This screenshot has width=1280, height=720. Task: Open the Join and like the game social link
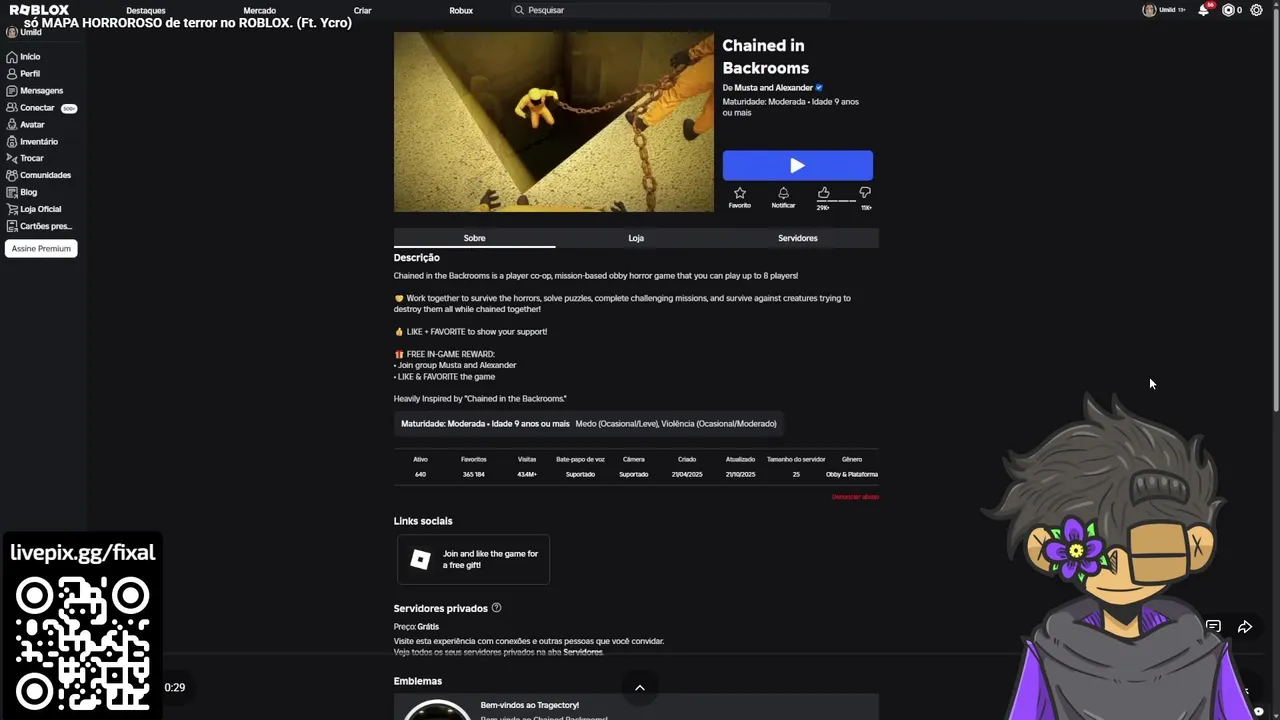tap(473, 560)
